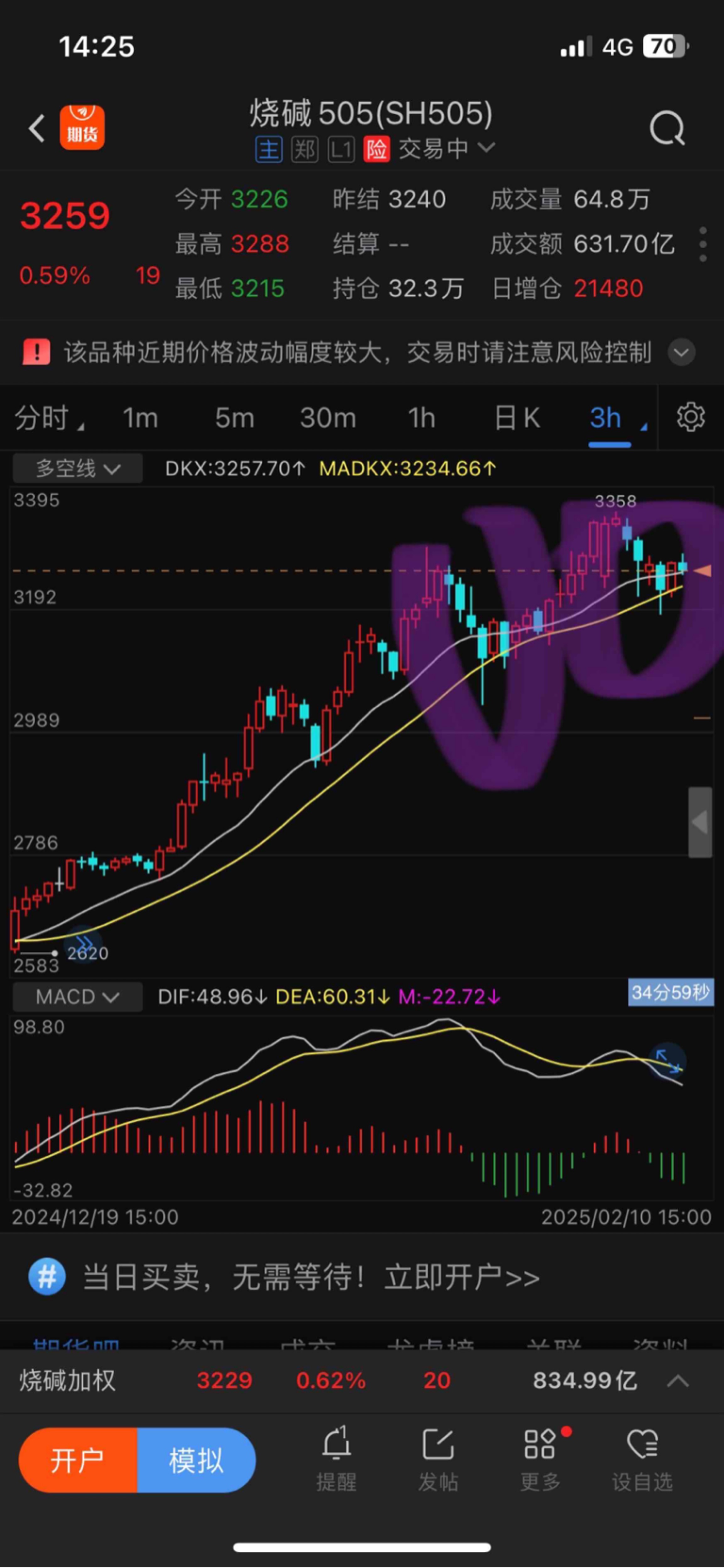Image resolution: width=724 pixels, height=1568 pixels.
Task: Expand the 多空线 indicator dropdown
Action: [78, 469]
